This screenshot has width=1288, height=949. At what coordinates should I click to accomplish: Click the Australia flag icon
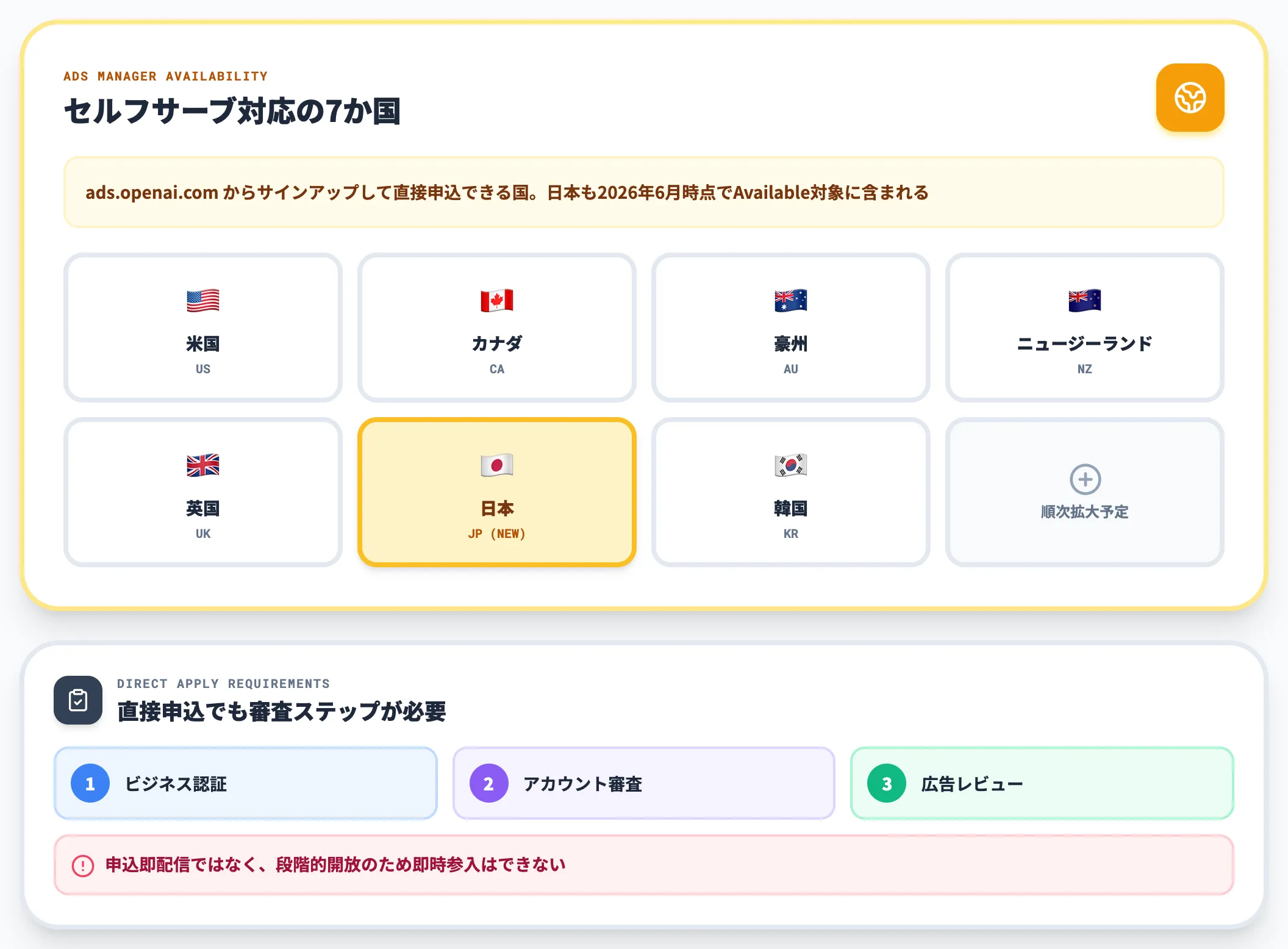791,301
